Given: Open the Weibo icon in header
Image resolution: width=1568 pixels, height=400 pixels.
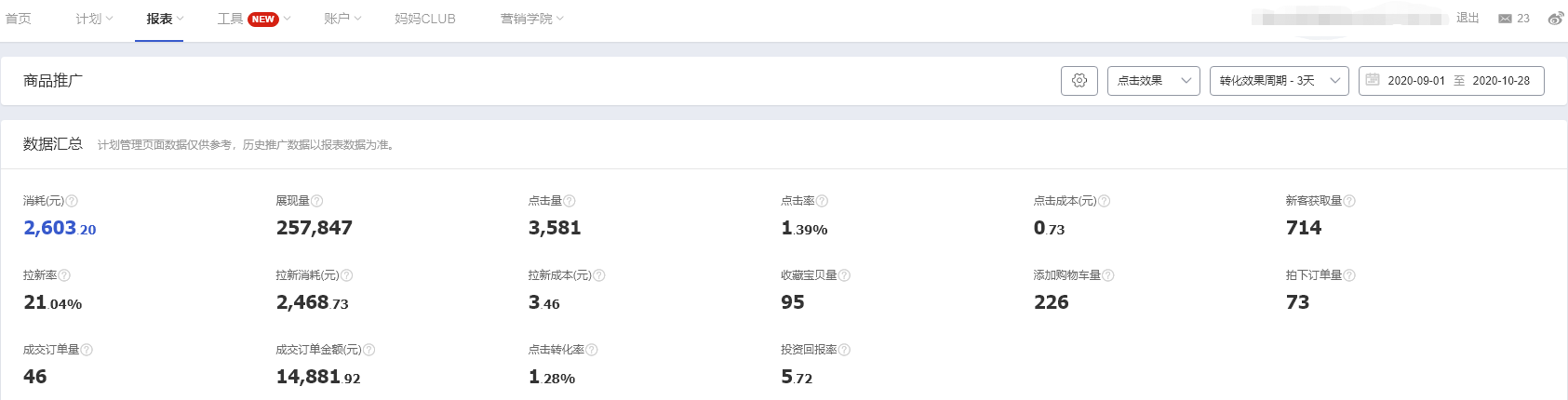Looking at the screenshot, I should coord(1555,19).
